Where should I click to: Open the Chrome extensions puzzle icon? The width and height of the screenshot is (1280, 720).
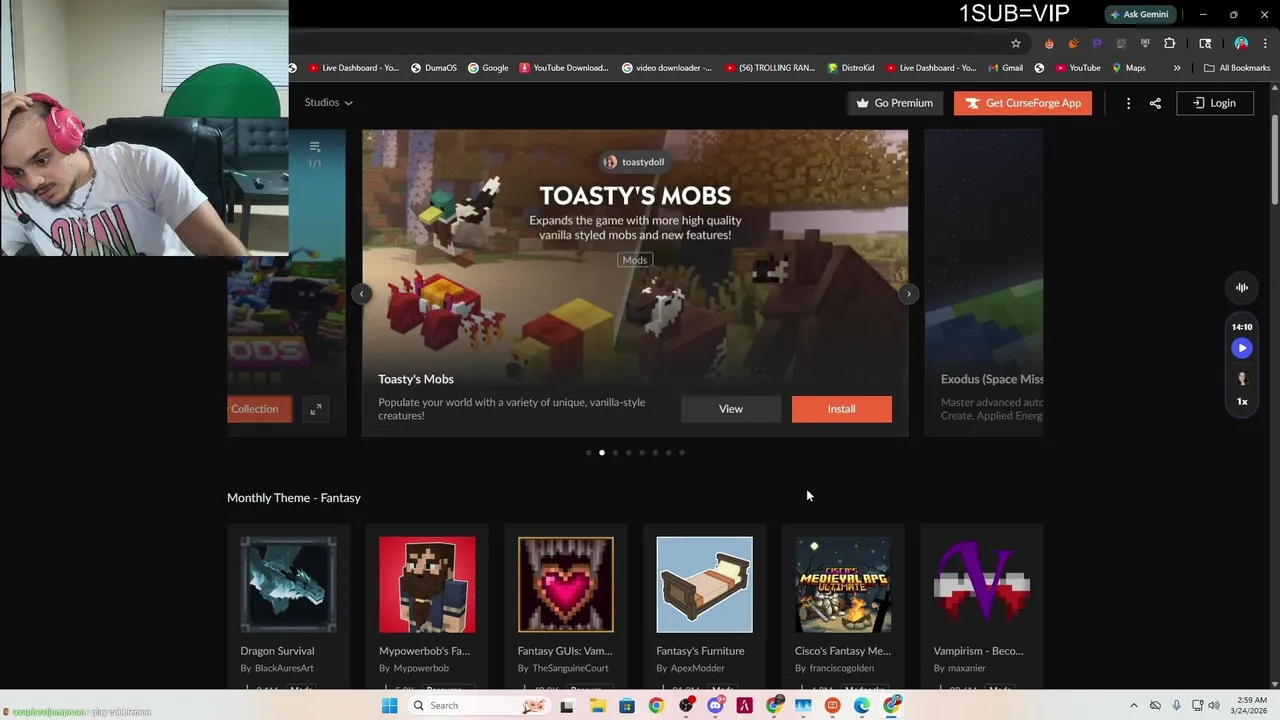pos(1169,43)
